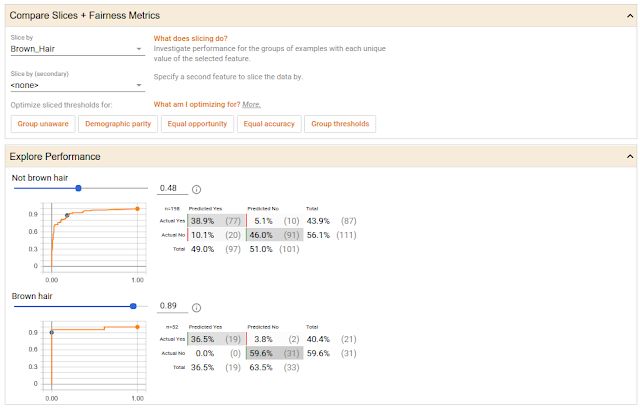Collapse the Compare Slices + Fairness Metrics panel

pyautogui.click(x=628, y=15)
